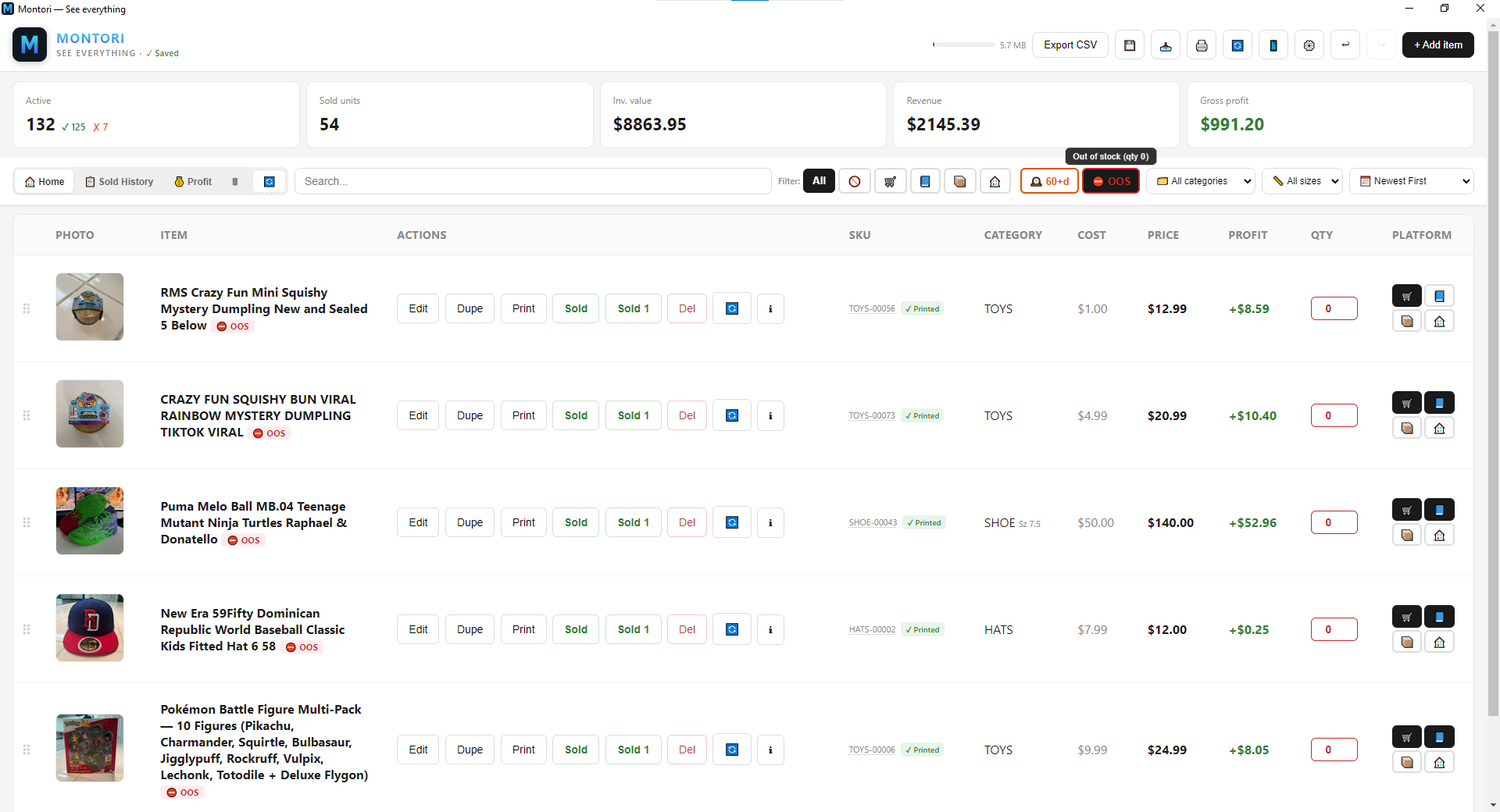This screenshot has width=1500, height=812.
Task: Click the printer icon in header toolbar
Action: (1202, 45)
